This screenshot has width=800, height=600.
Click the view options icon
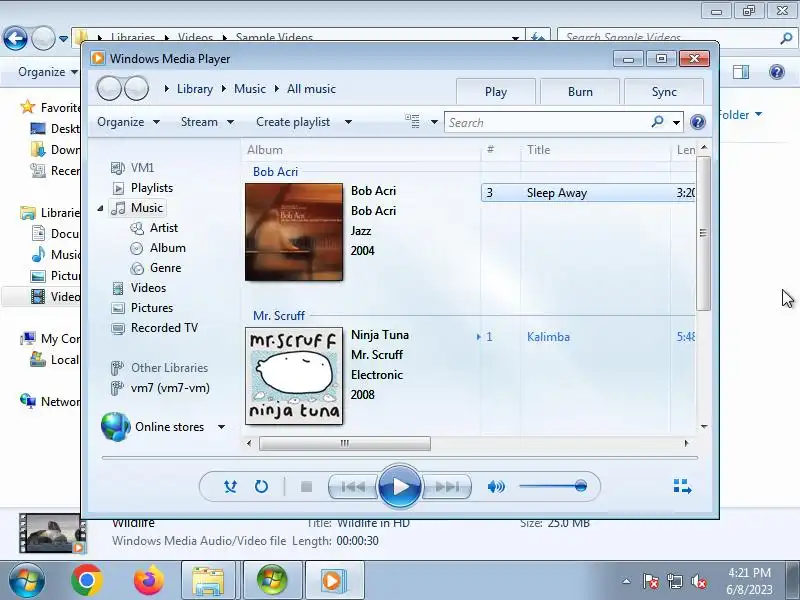click(x=412, y=121)
